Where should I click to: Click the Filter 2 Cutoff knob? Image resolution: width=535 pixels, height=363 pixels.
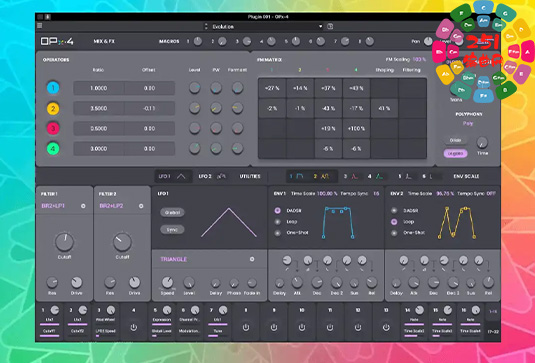(122, 242)
